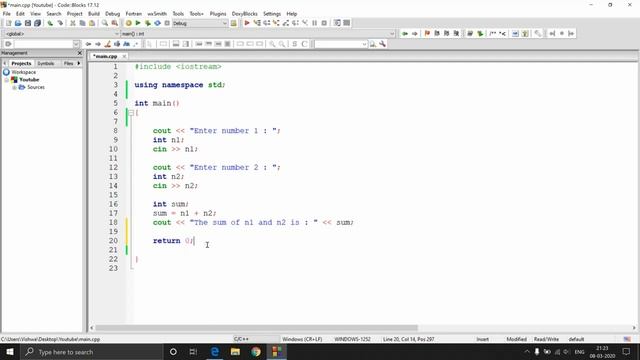Close the Management panel
640x360 pixels.
click(80, 53)
